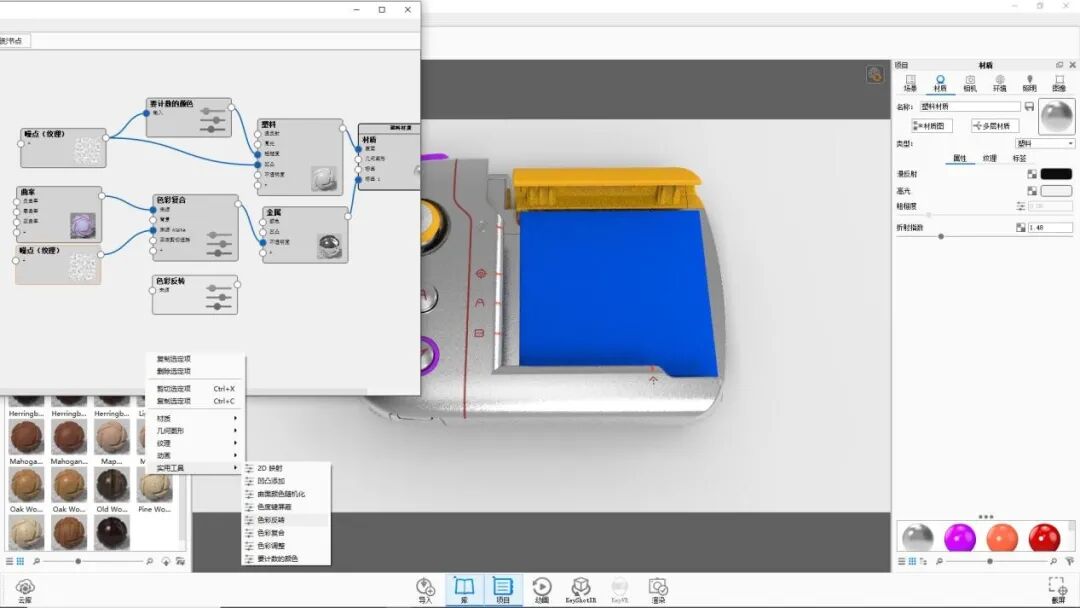
Task: Select the Import (导入) icon
Action: (x=424, y=588)
